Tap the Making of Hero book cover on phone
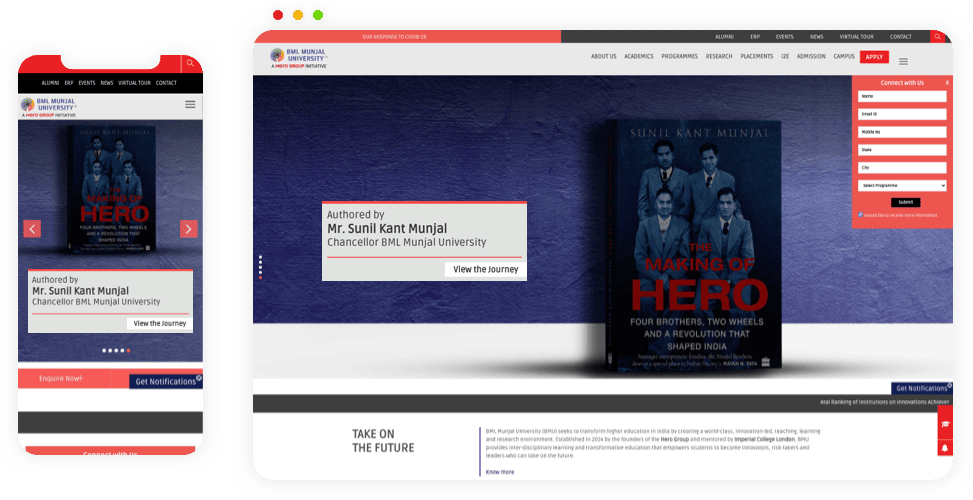This screenshot has height=500, width=973. [111, 189]
